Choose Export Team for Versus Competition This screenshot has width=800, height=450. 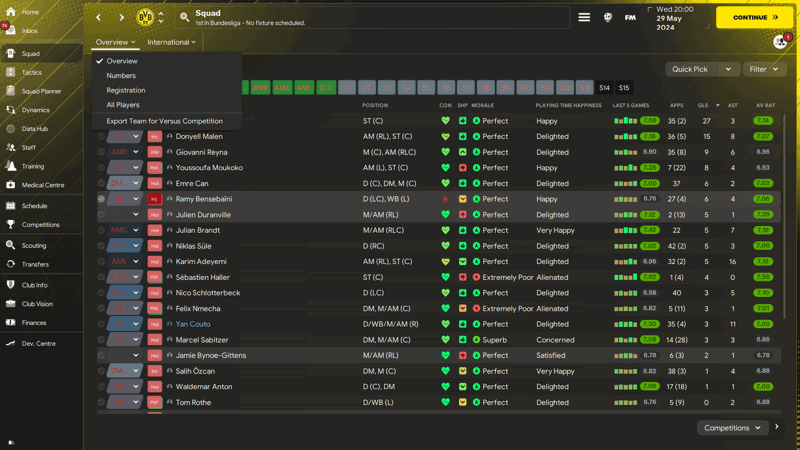tap(167, 121)
